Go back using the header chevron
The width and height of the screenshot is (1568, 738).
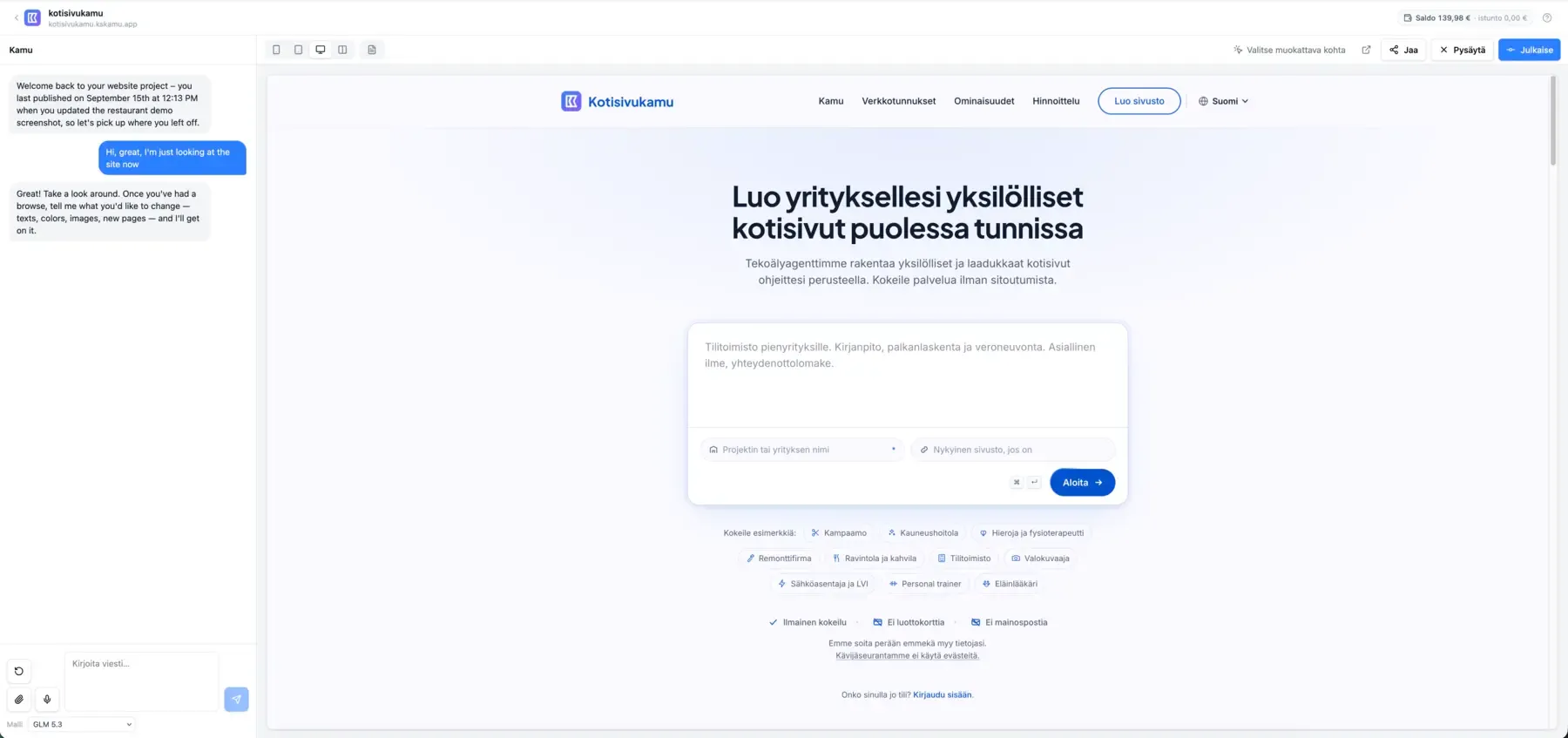coord(16,17)
